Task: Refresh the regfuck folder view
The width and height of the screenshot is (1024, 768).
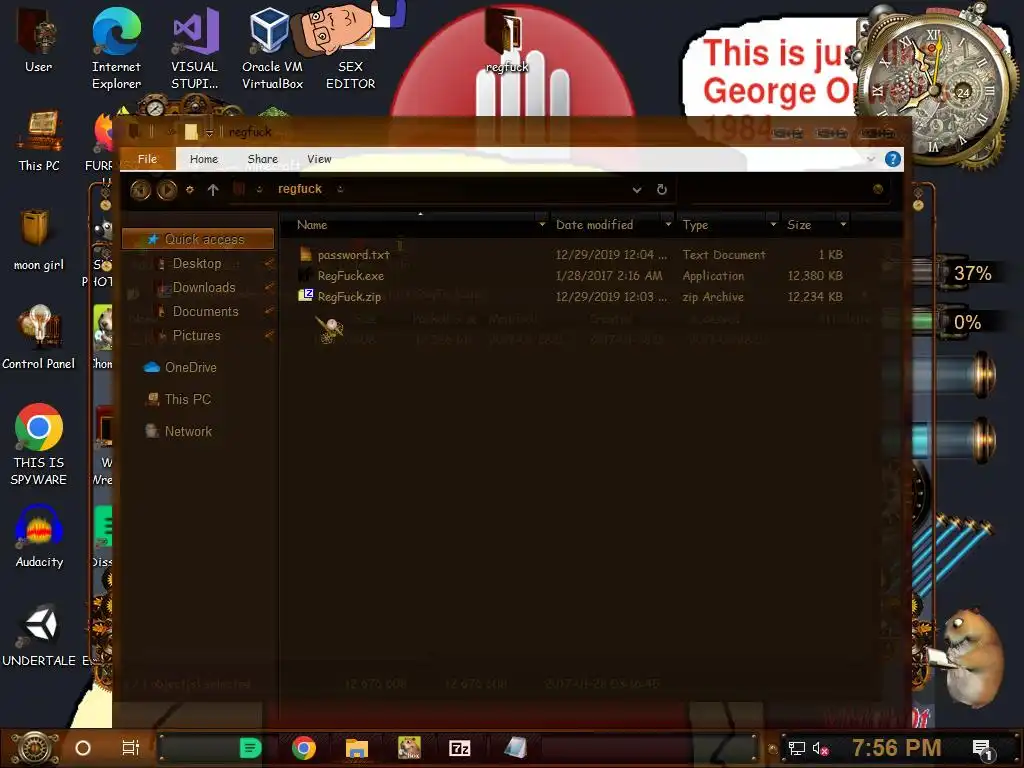Action: pyautogui.click(x=662, y=189)
